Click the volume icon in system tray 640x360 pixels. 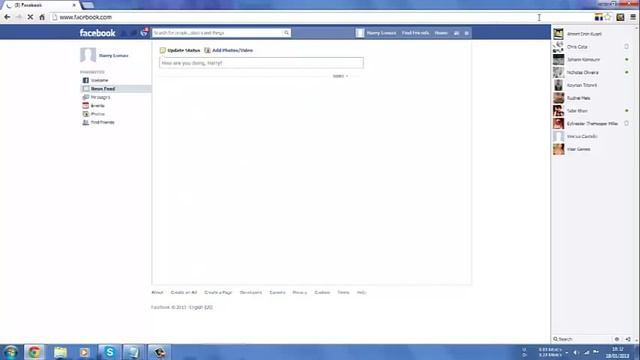(x=576, y=352)
